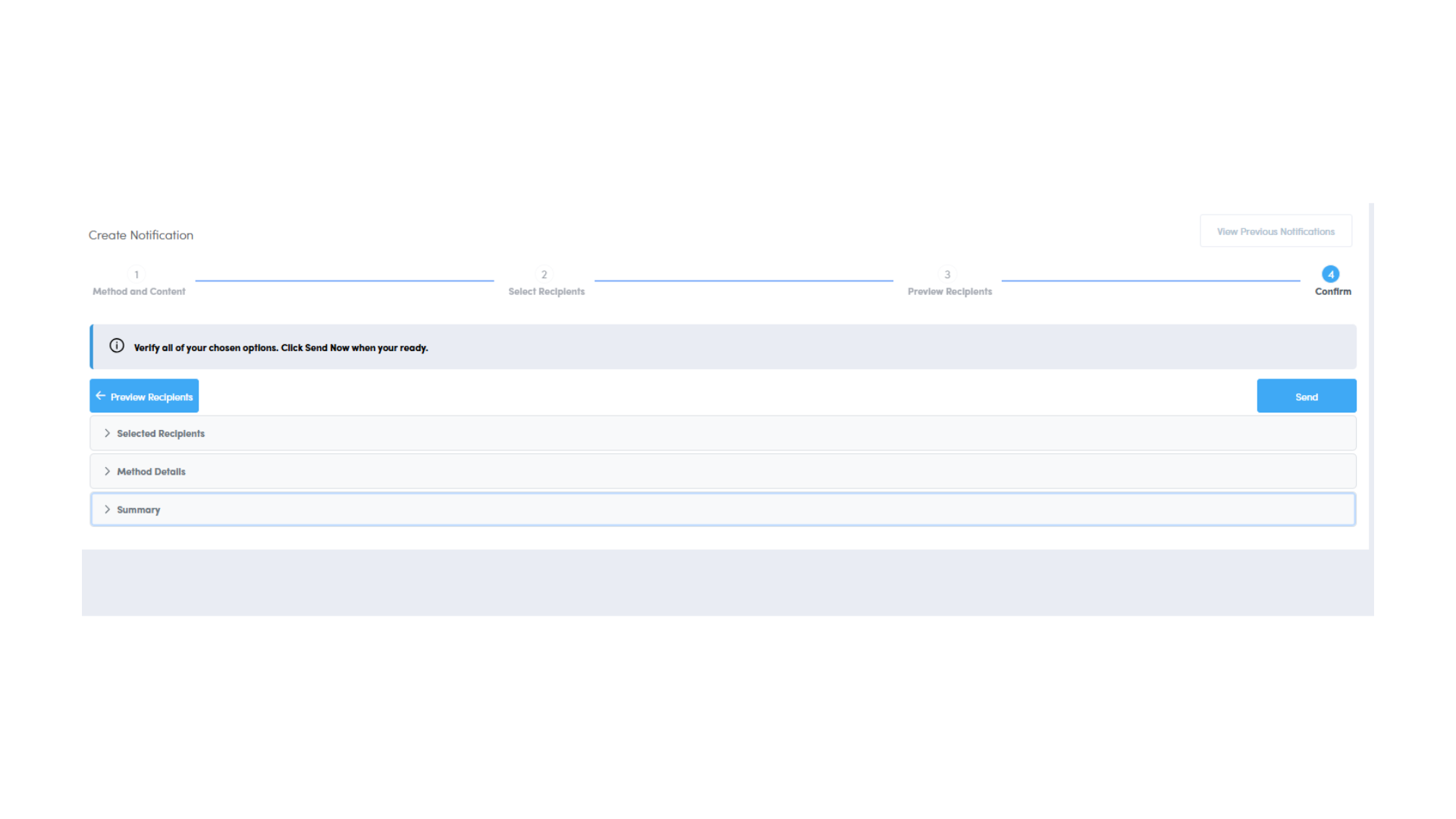Expand Method Details using its chevron

coord(107,472)
